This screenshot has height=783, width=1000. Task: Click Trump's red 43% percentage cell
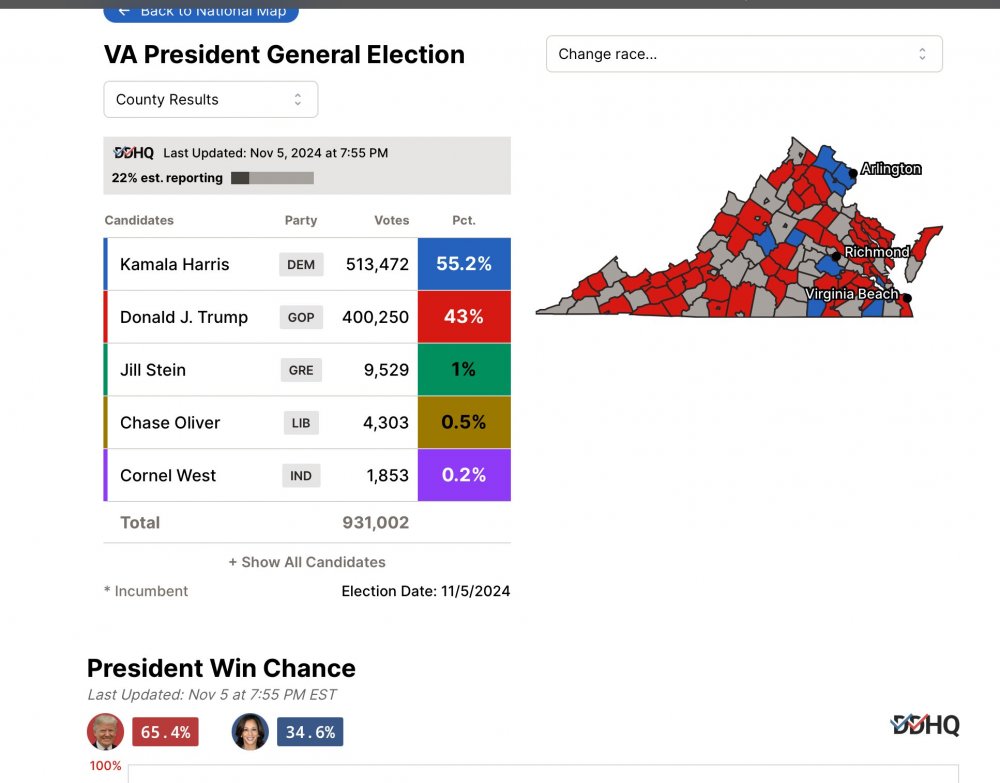click(464, 317)
